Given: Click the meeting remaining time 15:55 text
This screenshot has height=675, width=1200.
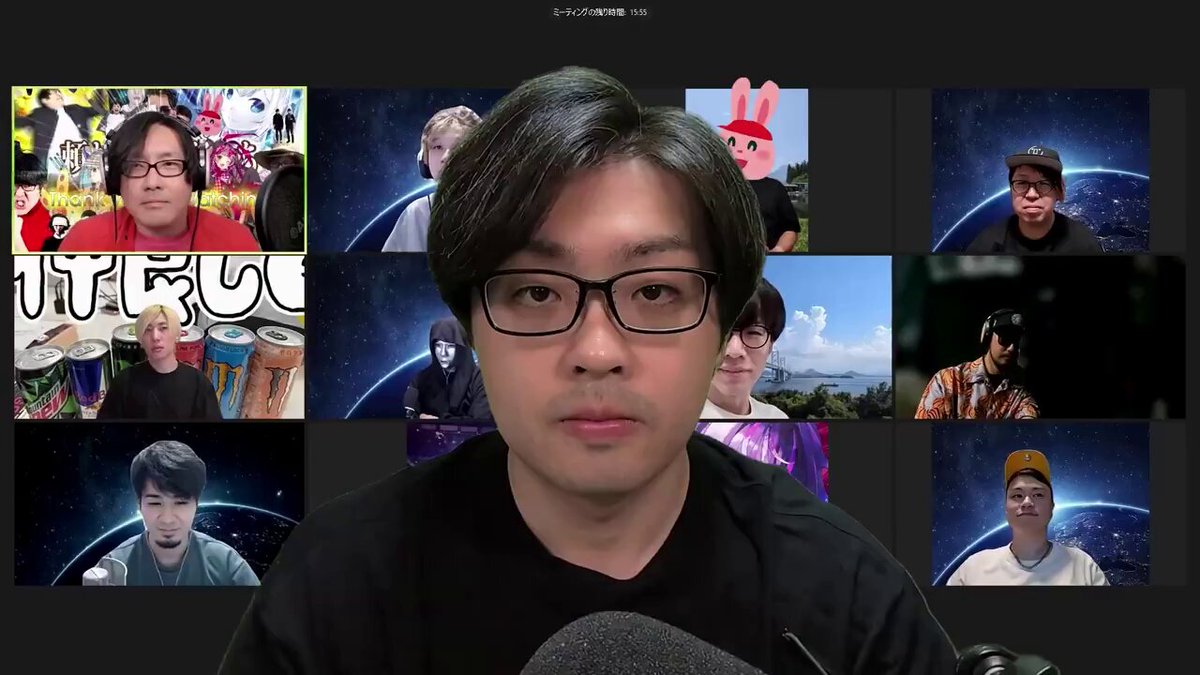Looking at the screenshot, I should point(600,12).
